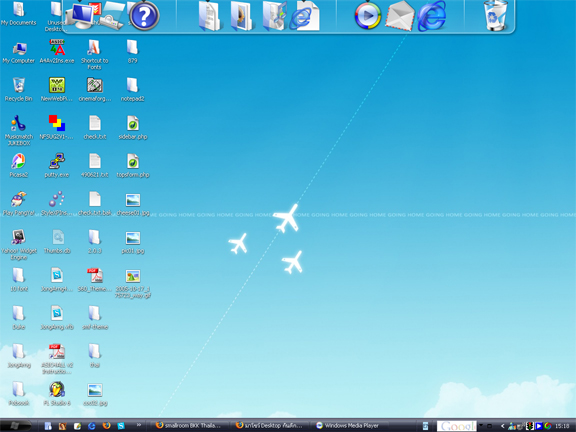Select the FL Studio 6 icon
Viewport: 576px width, 432px height.
click(x=57, y=393)
